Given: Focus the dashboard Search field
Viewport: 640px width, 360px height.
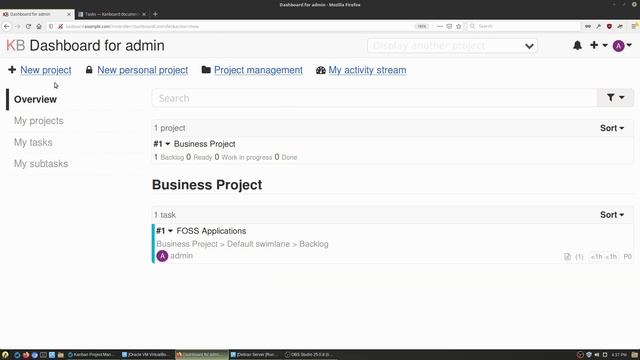Looking at the screenshot, I should point(374,98).
